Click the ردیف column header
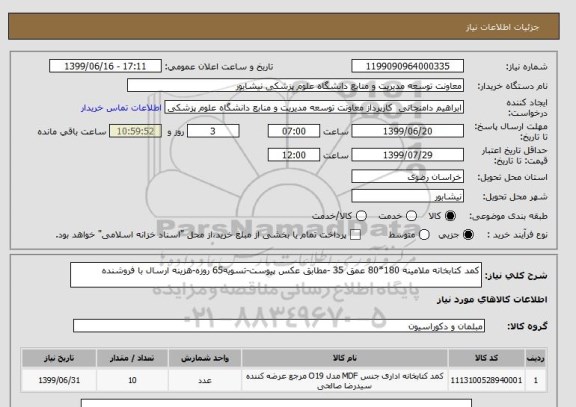The height and width of the screenshot is (407, 576). [536, 358]
